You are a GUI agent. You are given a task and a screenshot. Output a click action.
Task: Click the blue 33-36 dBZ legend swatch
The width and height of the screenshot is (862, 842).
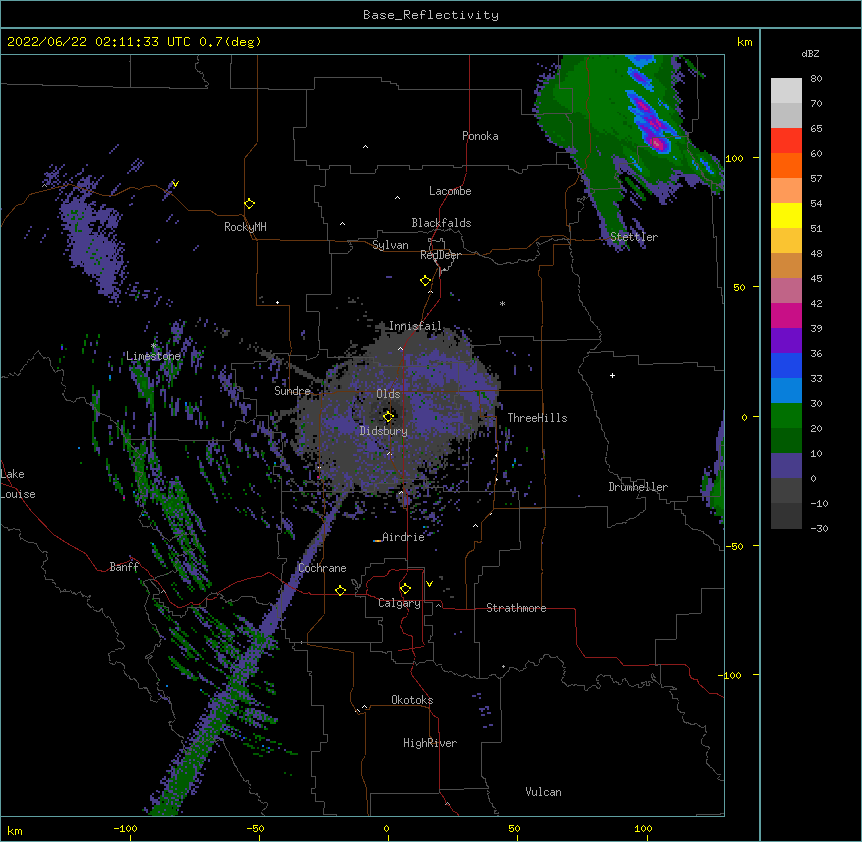point(786,365)
